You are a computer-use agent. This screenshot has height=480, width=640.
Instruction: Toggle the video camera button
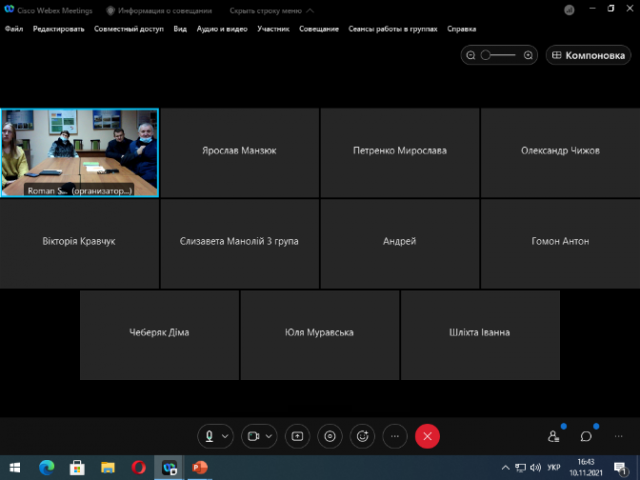point(254,436)
